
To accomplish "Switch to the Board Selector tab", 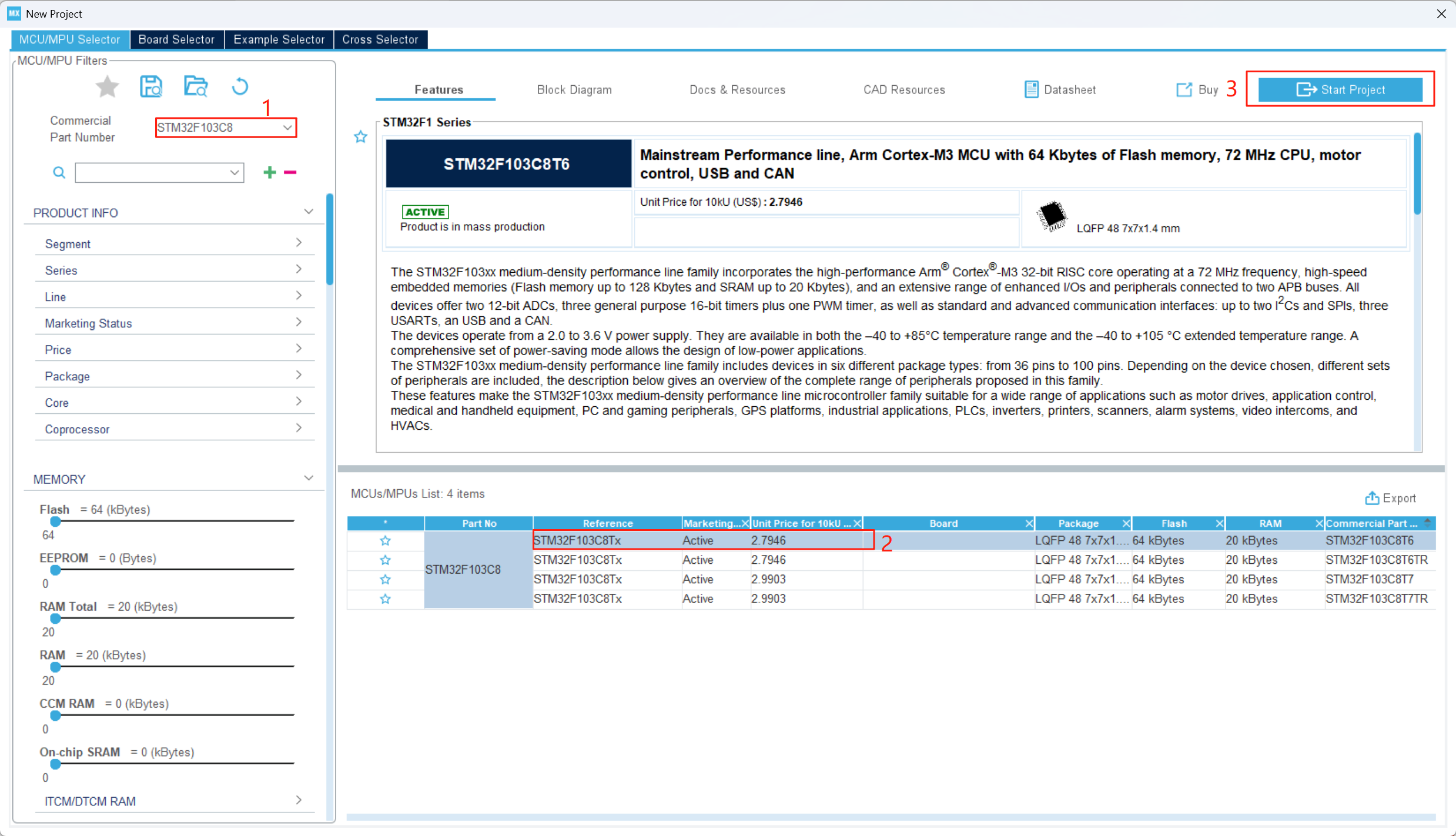I will click(176, 39).
